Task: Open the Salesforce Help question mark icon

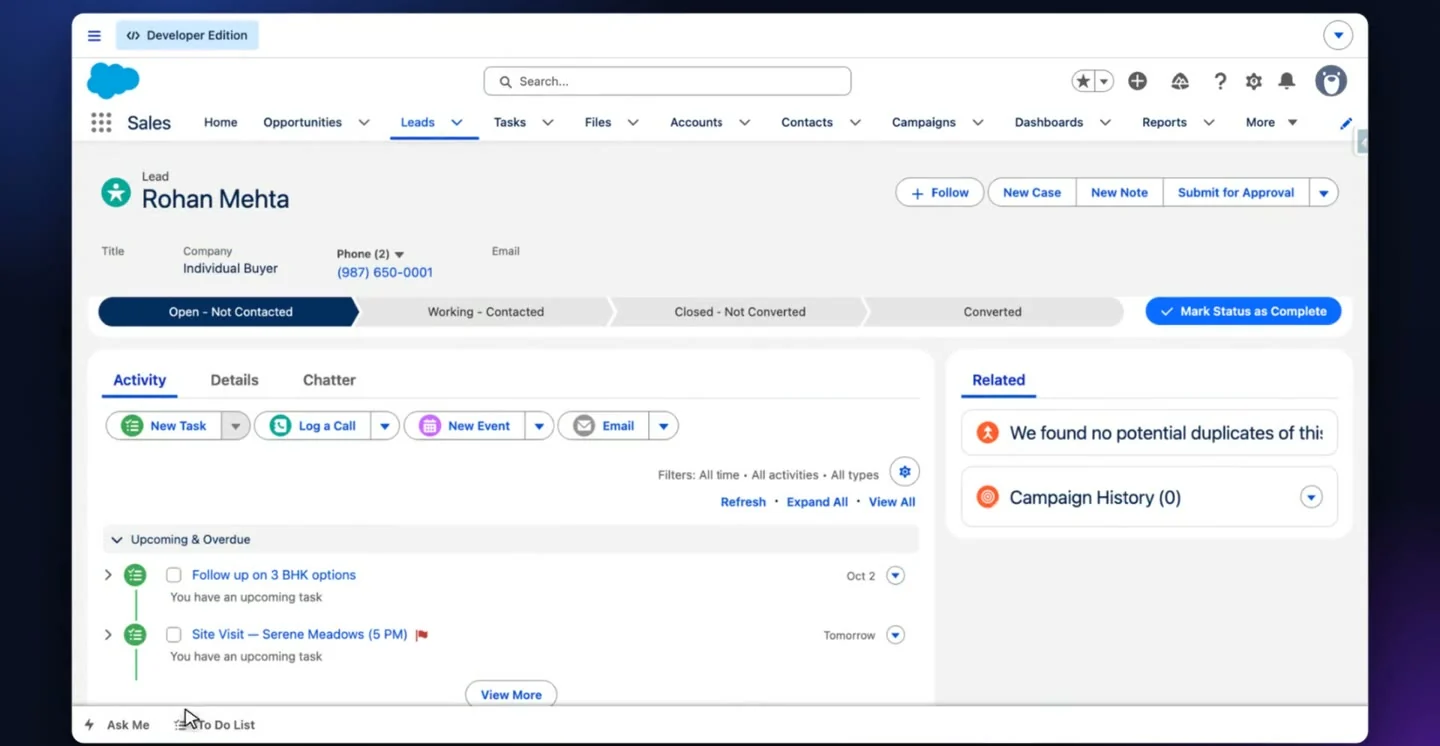Action: coord(1220,82)
